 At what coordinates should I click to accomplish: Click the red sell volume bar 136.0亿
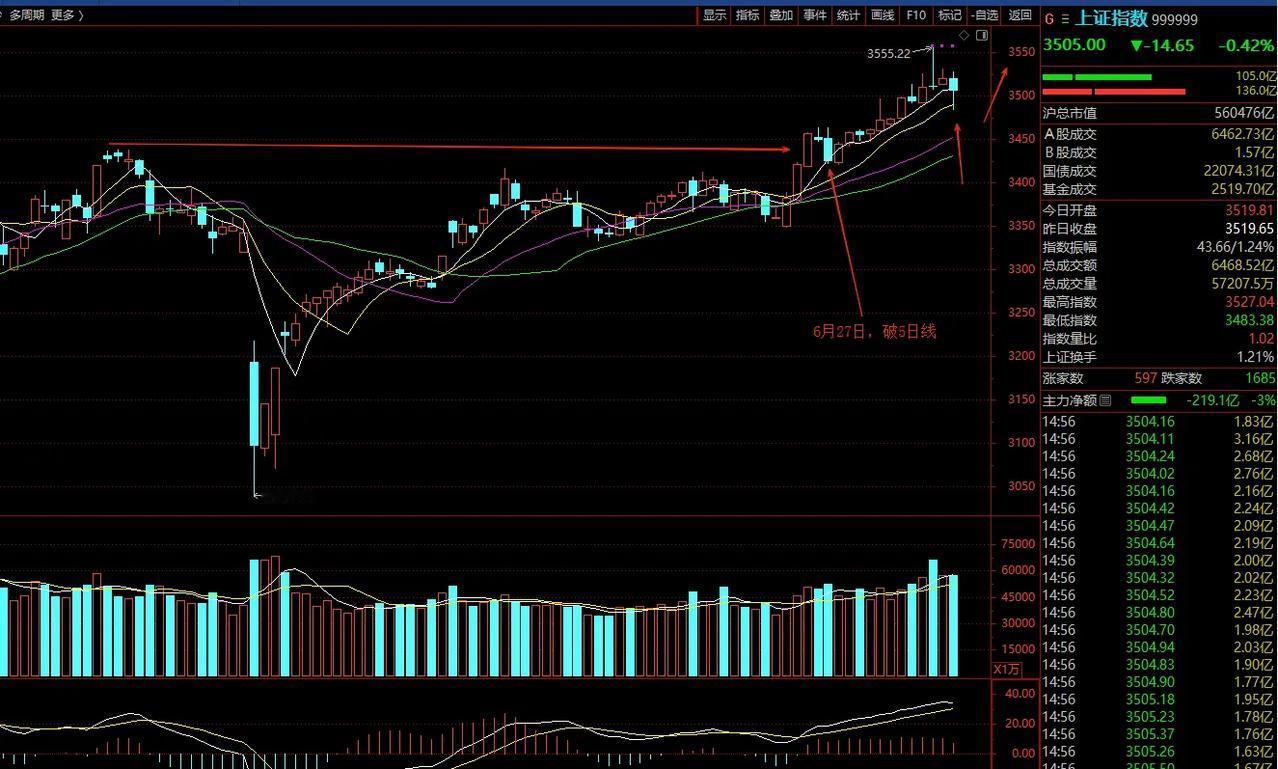(x=1114, y=91)
